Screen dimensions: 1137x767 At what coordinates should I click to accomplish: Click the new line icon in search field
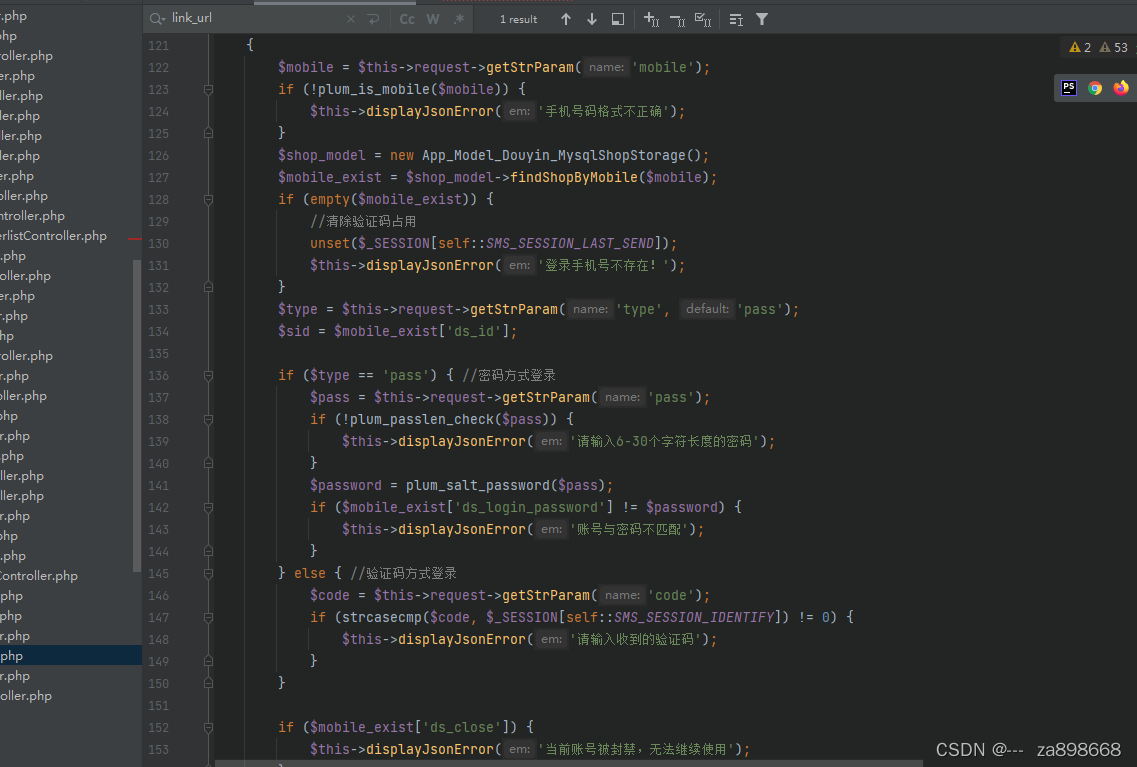click(x=373, y=19)
